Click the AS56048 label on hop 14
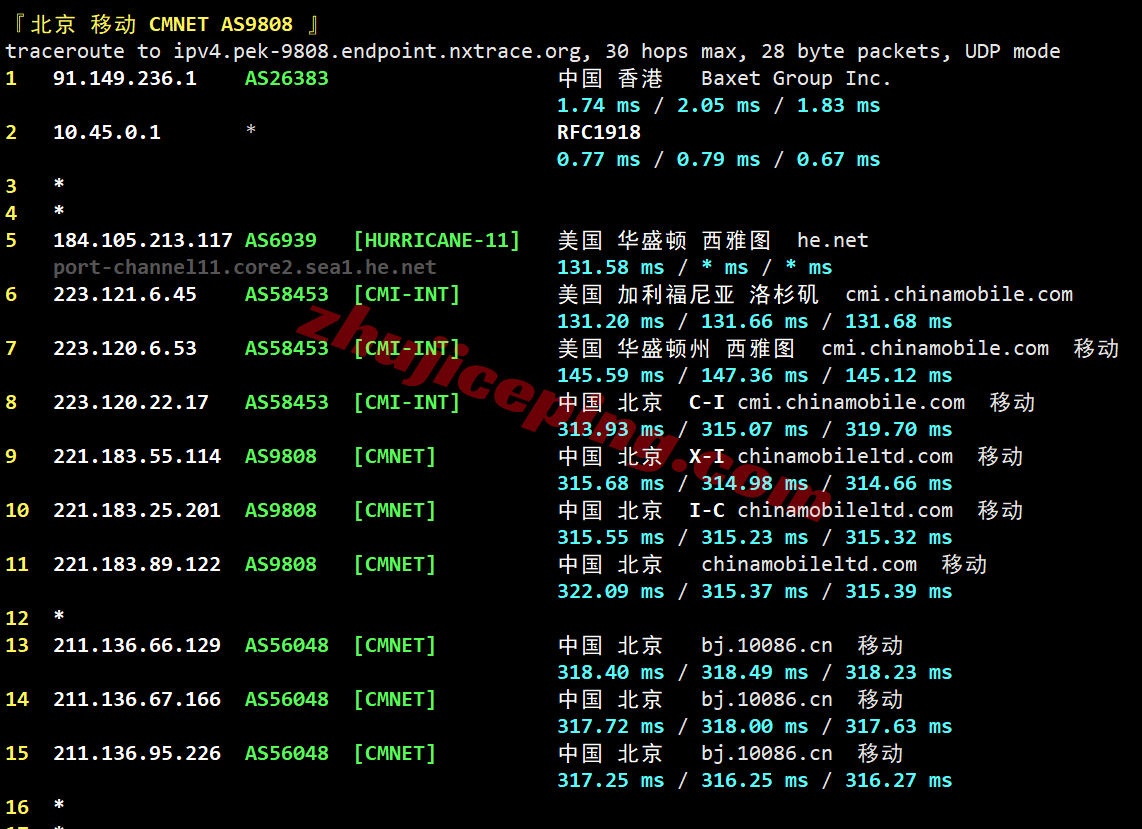Screen dimensions: 1142x829 point(286,699)
